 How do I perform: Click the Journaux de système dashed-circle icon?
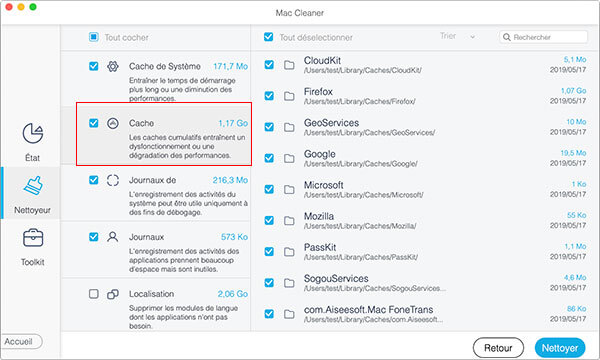[x=112, y=180]
